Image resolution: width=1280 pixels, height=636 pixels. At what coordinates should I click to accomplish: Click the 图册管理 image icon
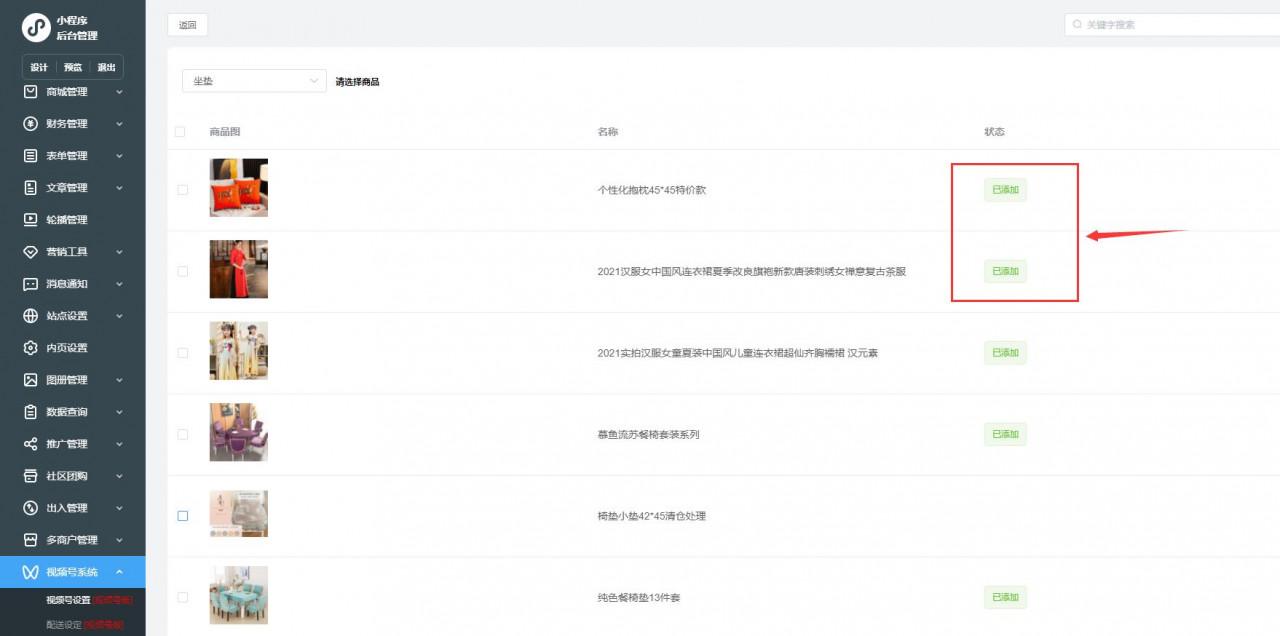[30, 380]
